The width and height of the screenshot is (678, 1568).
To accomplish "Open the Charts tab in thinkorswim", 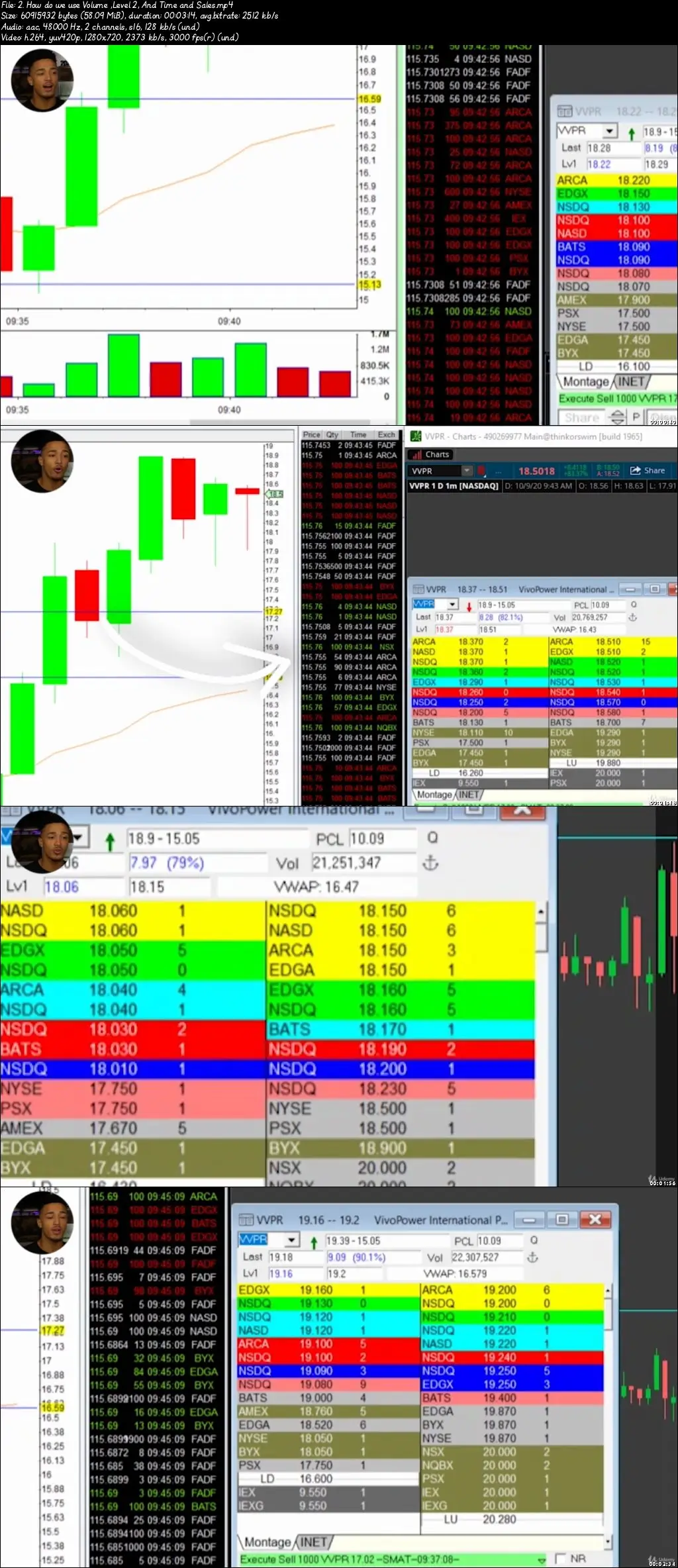I will click(432, 454).
